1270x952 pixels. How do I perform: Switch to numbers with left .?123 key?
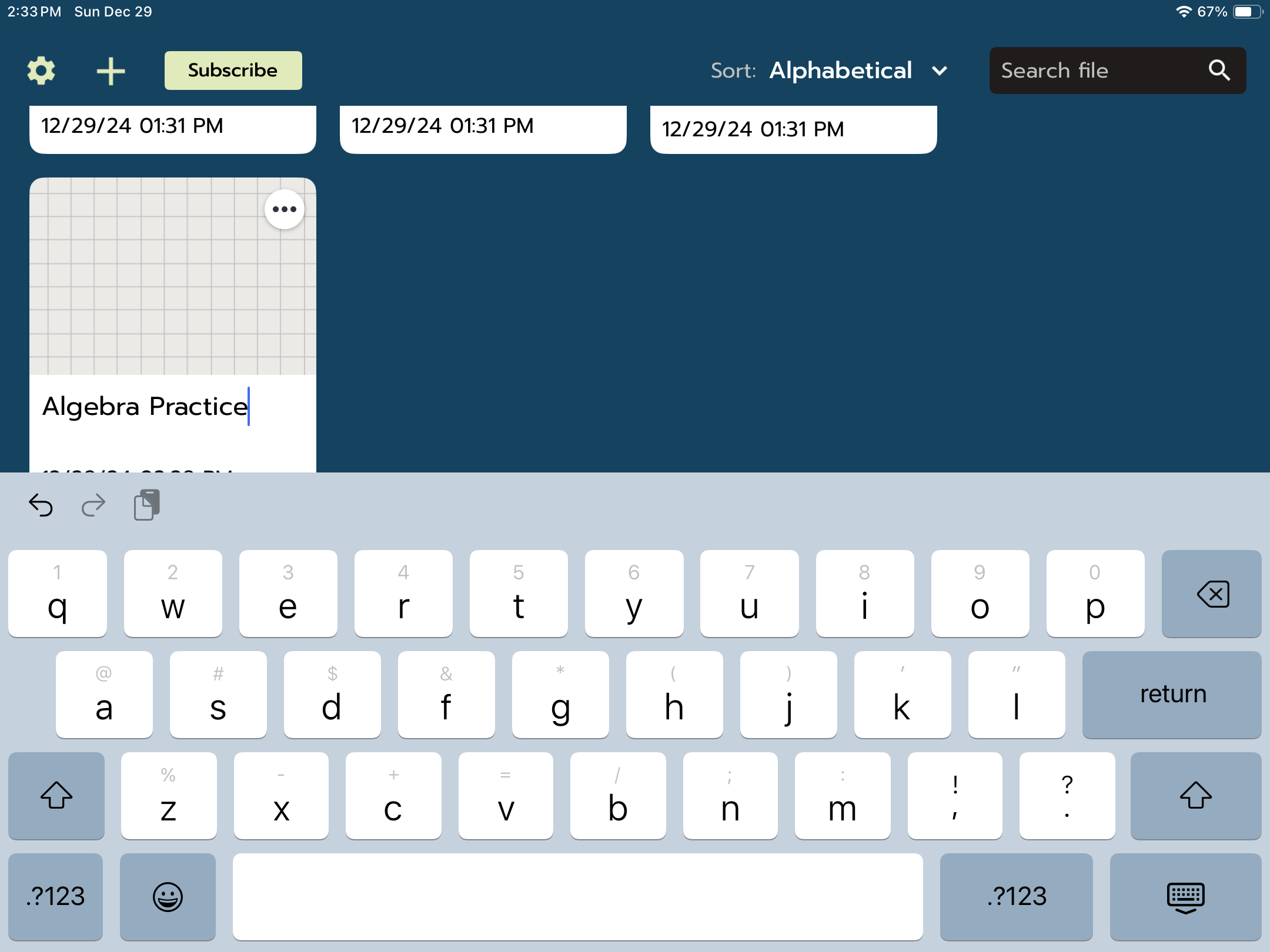tap(56, 897)
